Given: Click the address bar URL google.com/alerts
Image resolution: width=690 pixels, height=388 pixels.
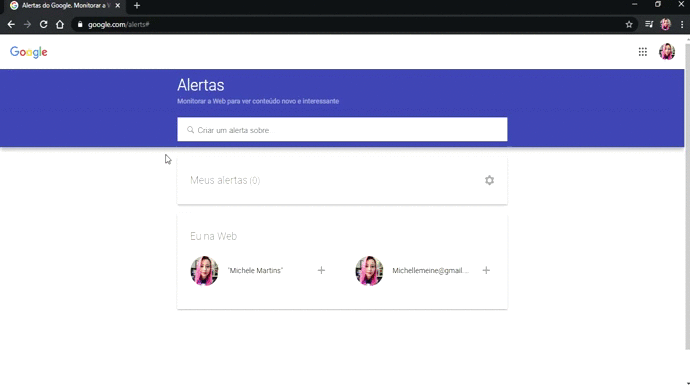Looking at the screenshot, I should click(118, 25).
